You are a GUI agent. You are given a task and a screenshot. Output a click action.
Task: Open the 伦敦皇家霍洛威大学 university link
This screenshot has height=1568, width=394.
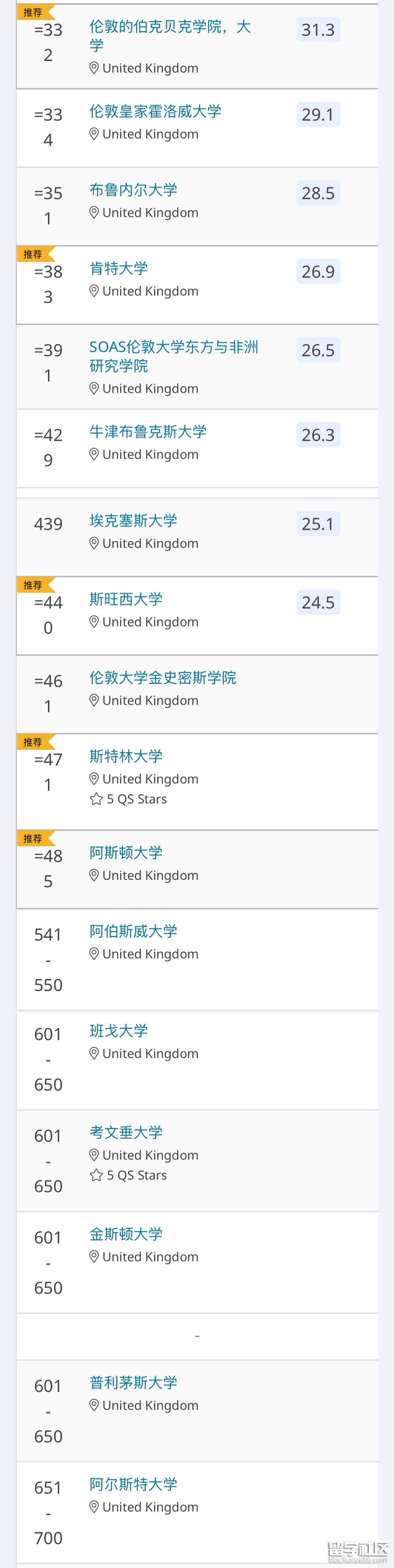[155, 112]
